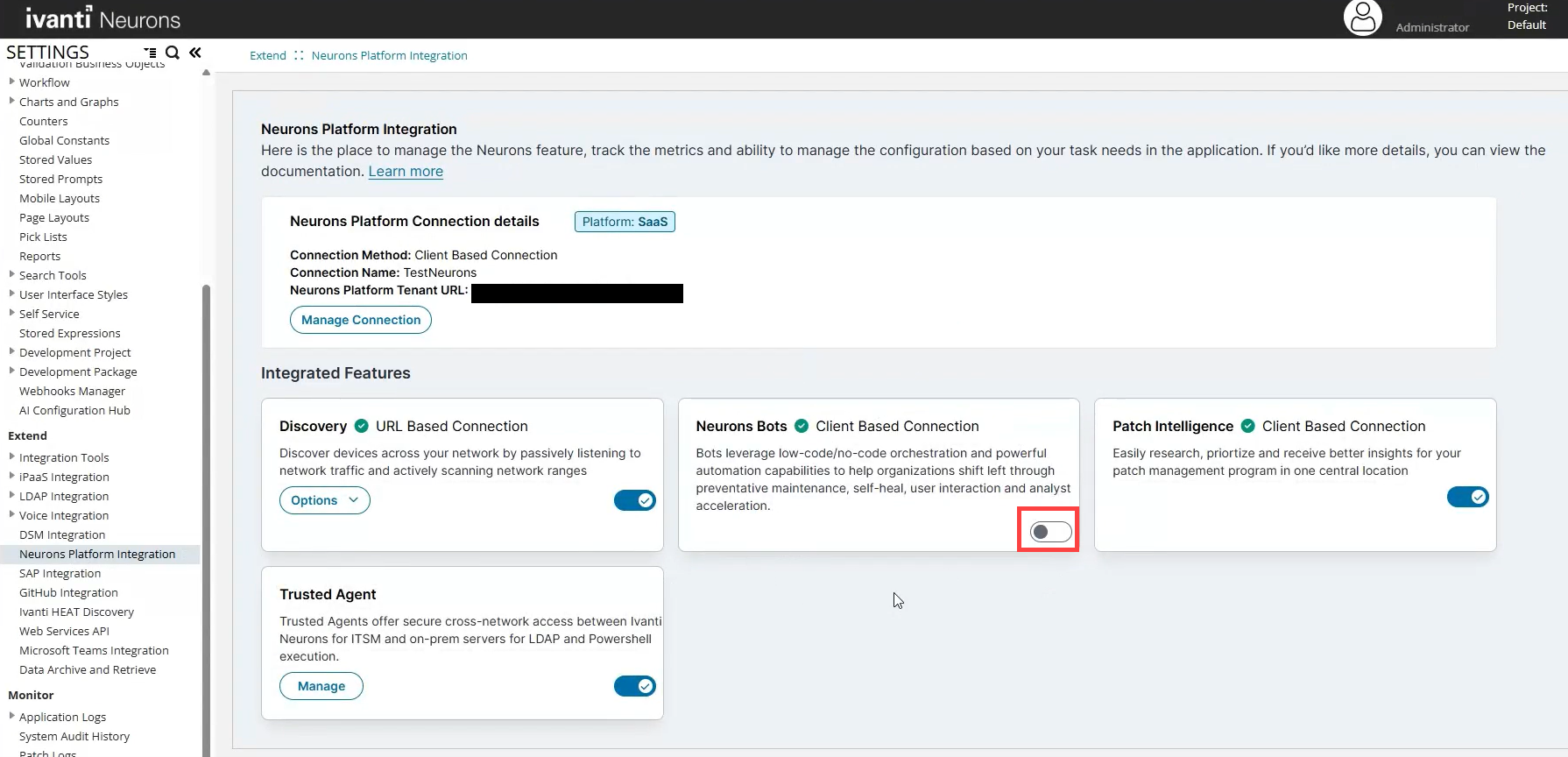This screenshot has height=757, width=1568.
Task: Click the settings tree list view icon
Action: click(x=151, y=53)
